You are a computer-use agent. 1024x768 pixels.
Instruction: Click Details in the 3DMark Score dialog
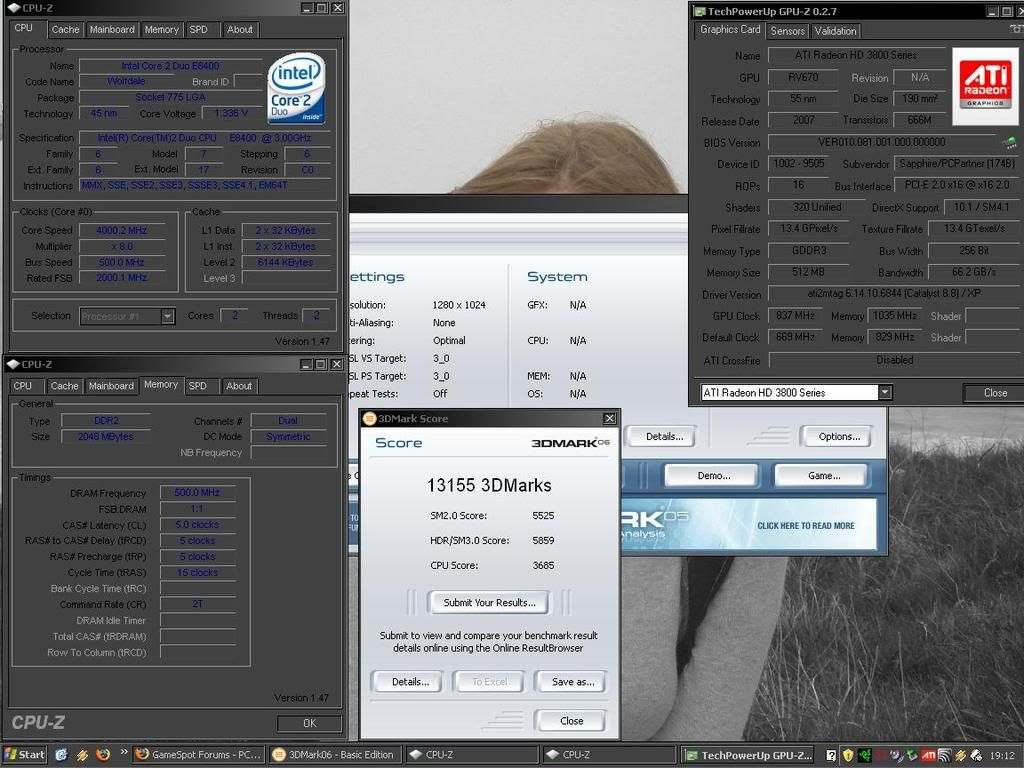(410, 682)
